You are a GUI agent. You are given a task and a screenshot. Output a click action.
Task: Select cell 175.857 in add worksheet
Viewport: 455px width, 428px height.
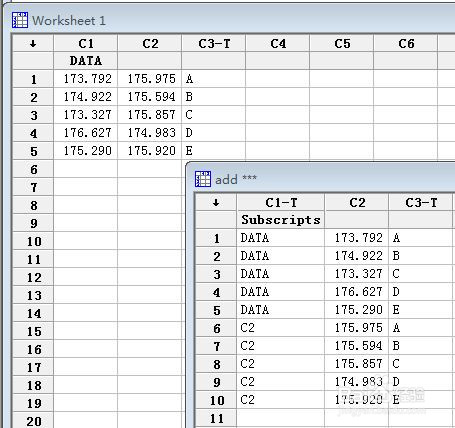pos(357,364)
